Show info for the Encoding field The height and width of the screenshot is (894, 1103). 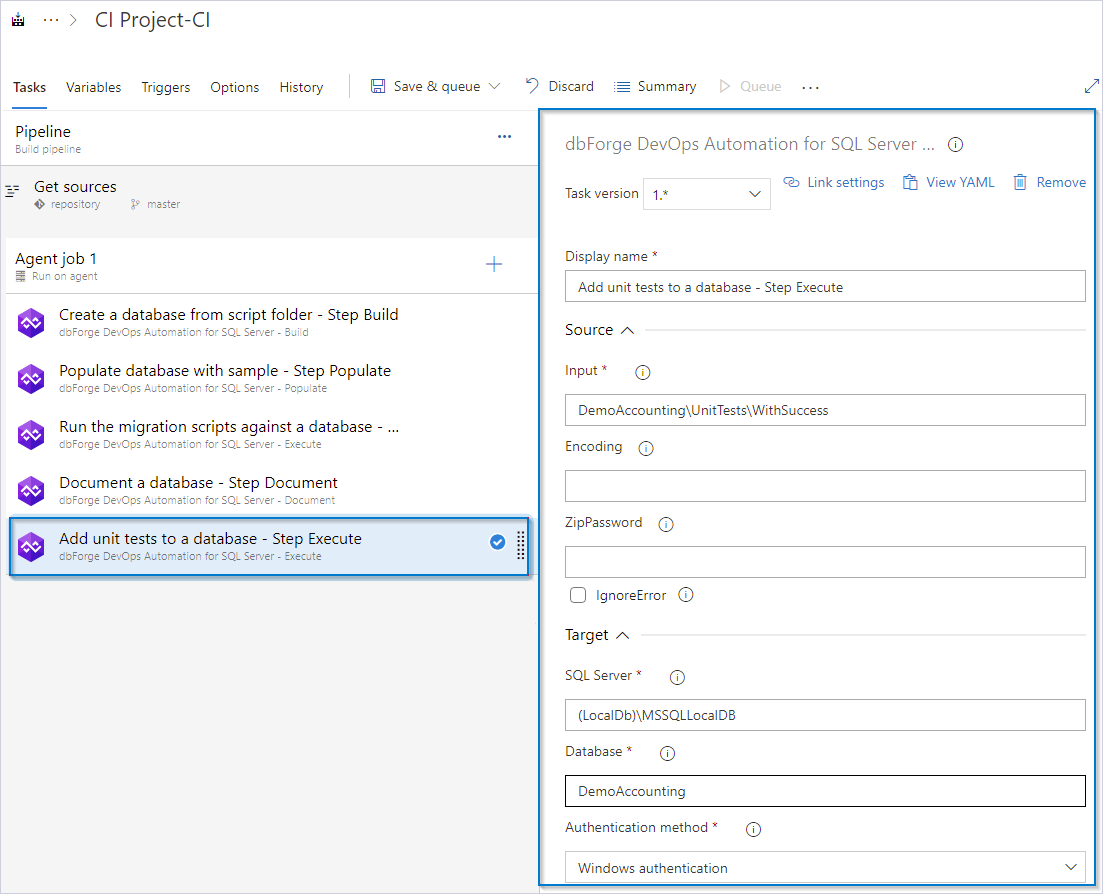tap(646, 448)
